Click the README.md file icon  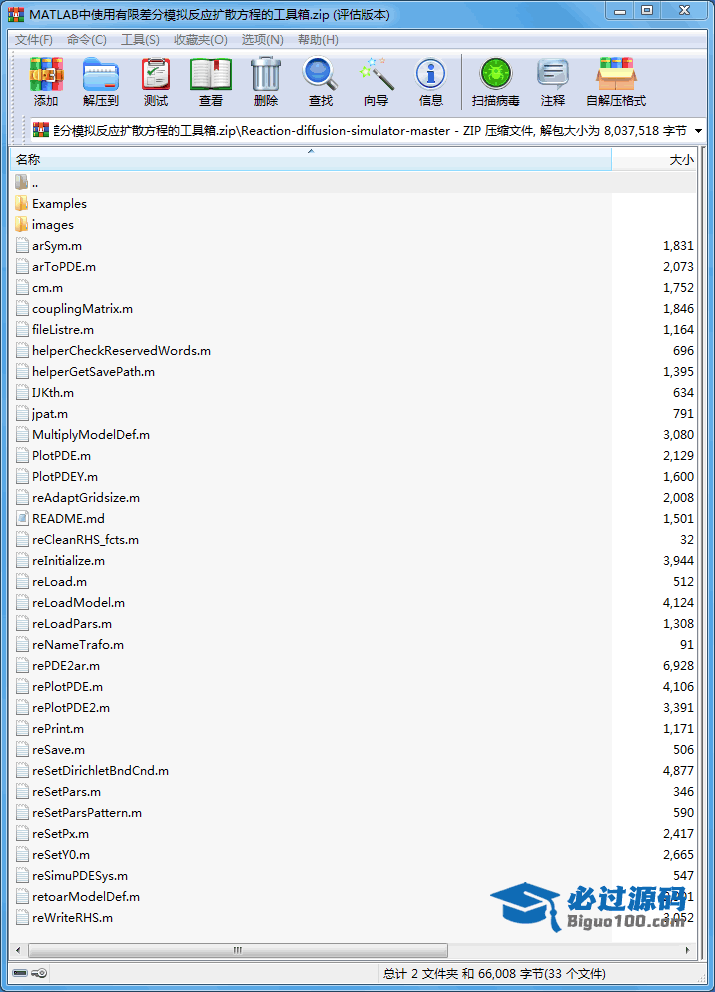22,518
